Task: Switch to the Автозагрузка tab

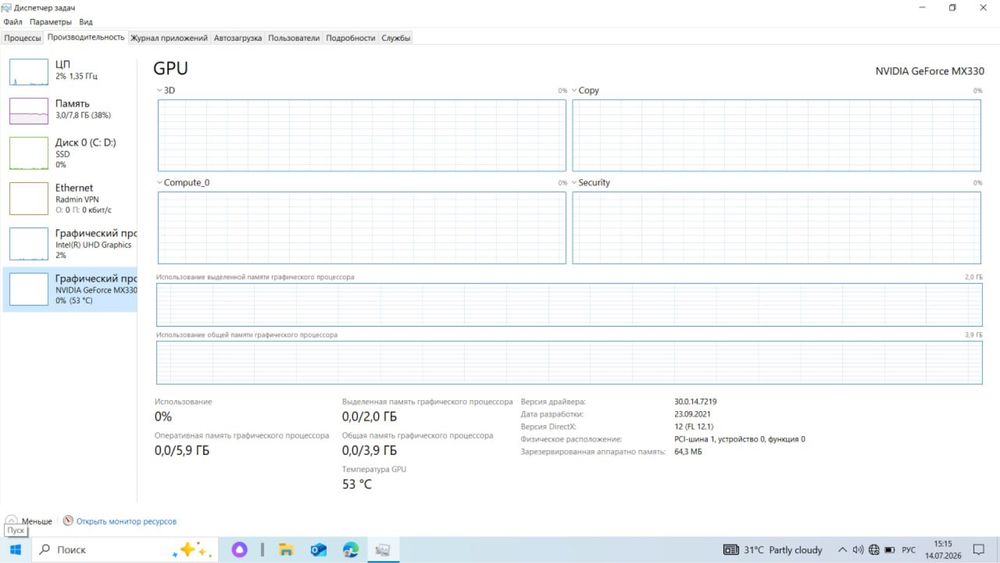Action: (238, 38)
